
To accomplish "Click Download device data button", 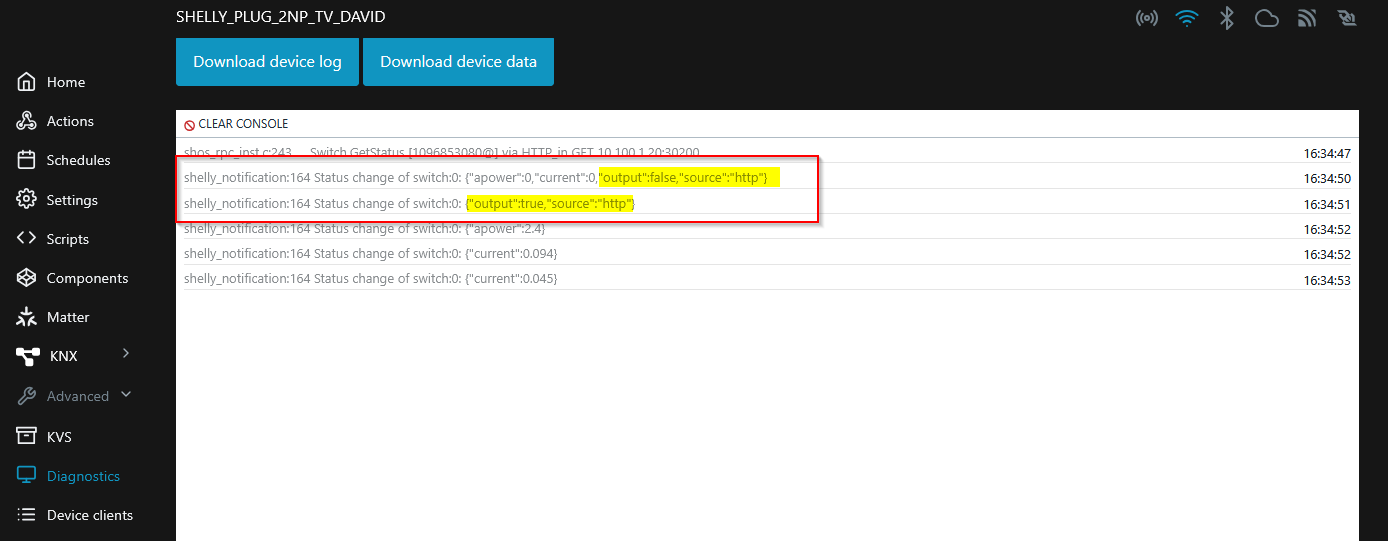I will (458, 62).
